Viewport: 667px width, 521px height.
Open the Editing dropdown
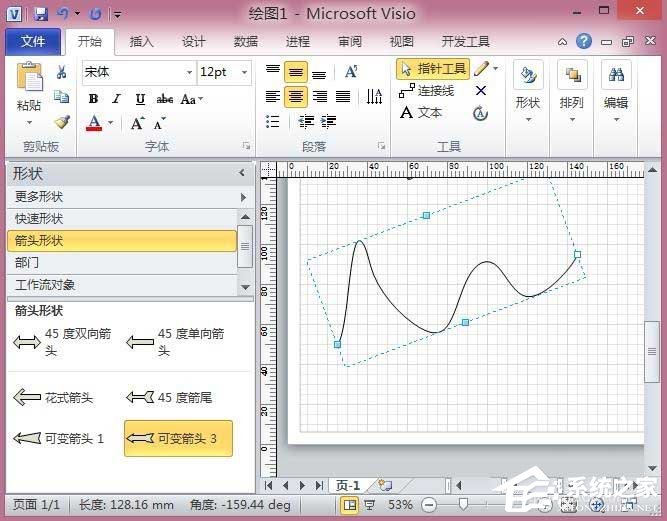tap(616, 92)
